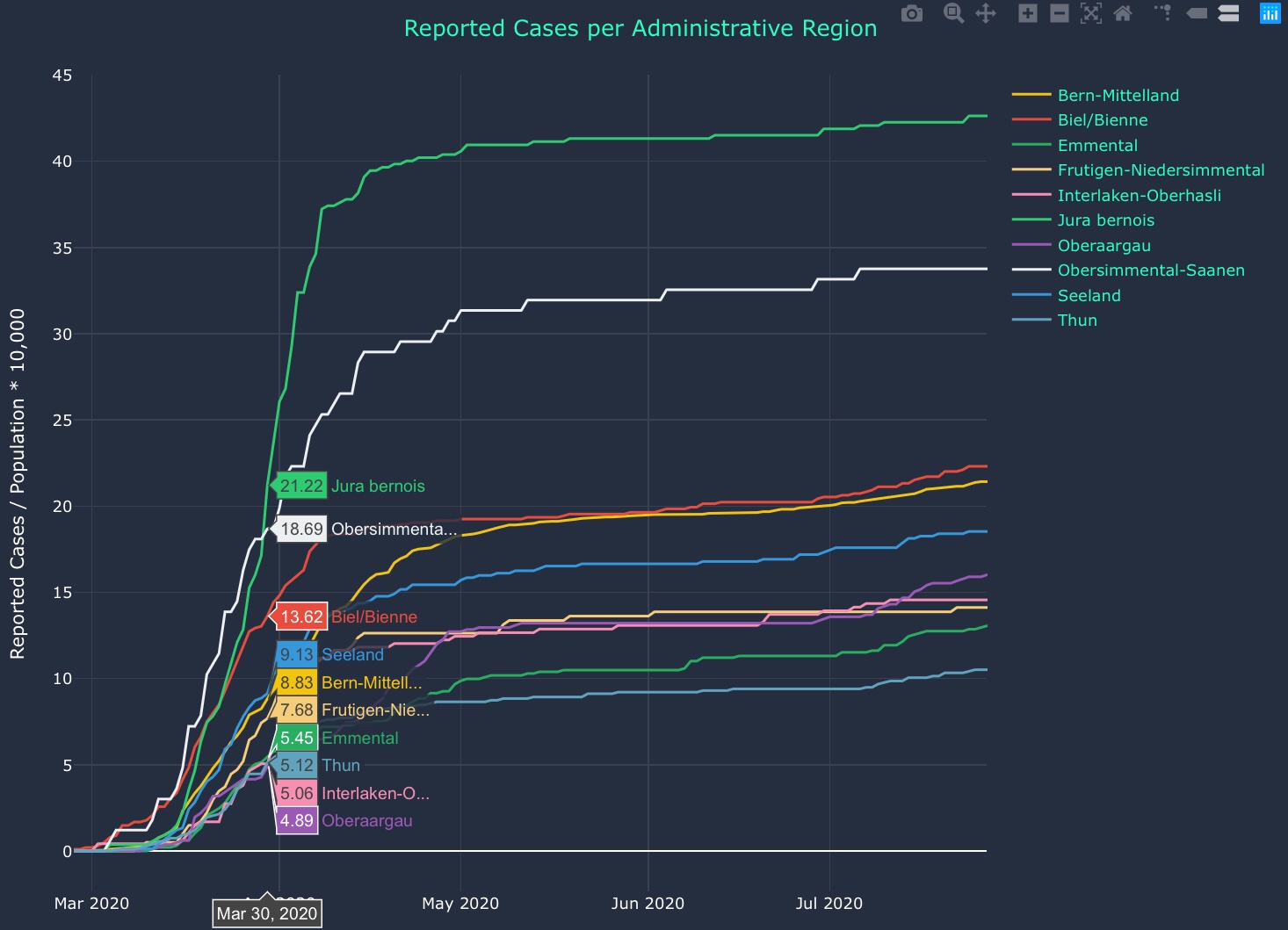
Task: Activate the Pan tool
Action: point(986,13)
